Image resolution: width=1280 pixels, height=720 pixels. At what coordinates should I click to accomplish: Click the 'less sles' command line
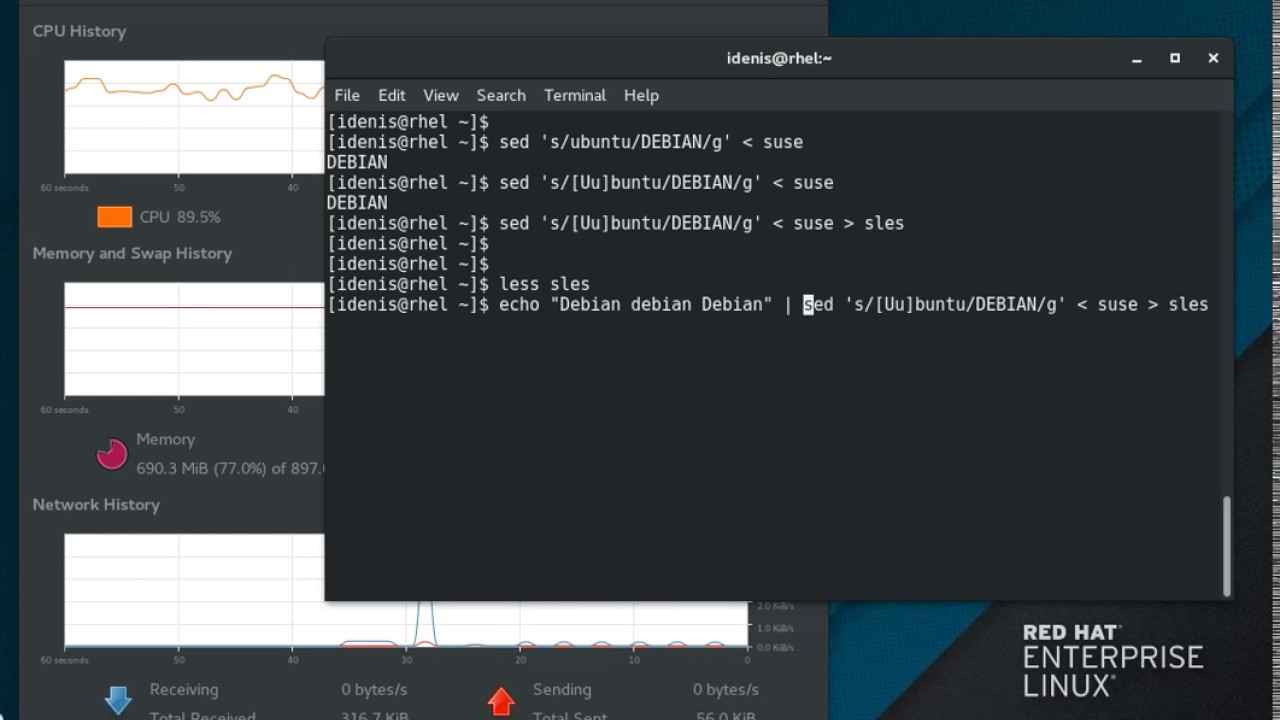click(x=458, y=284)
